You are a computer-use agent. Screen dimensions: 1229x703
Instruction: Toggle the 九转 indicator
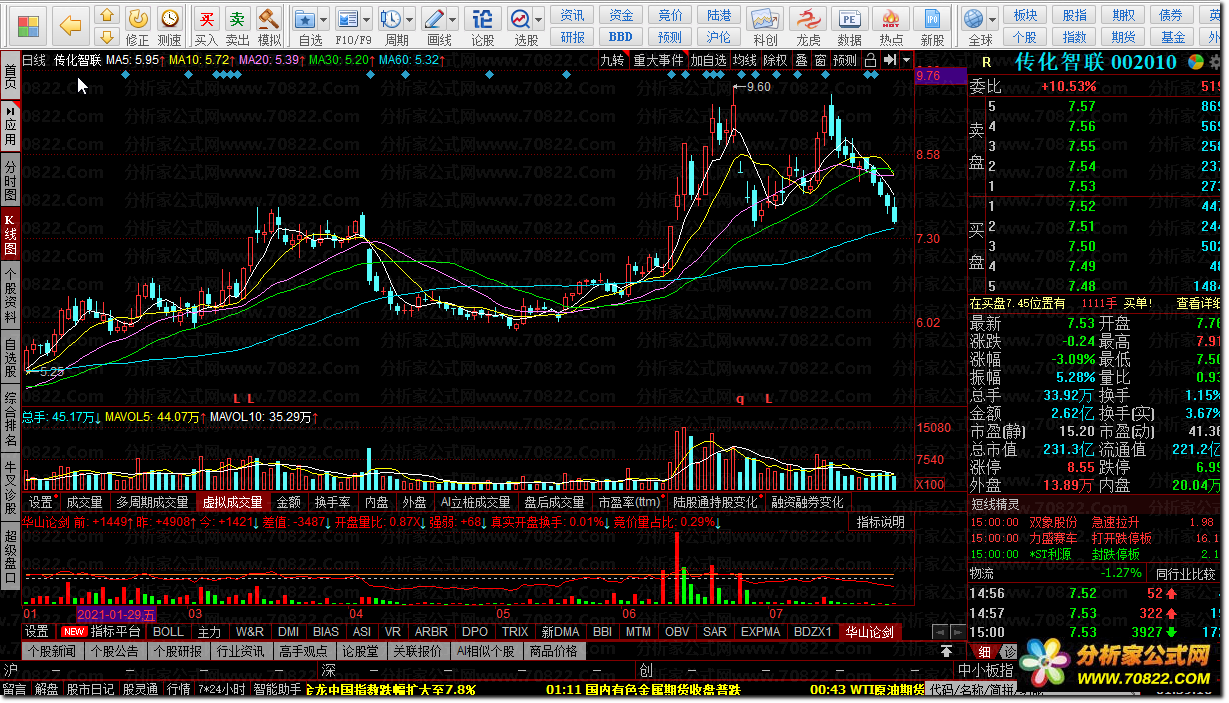(612, 60)
